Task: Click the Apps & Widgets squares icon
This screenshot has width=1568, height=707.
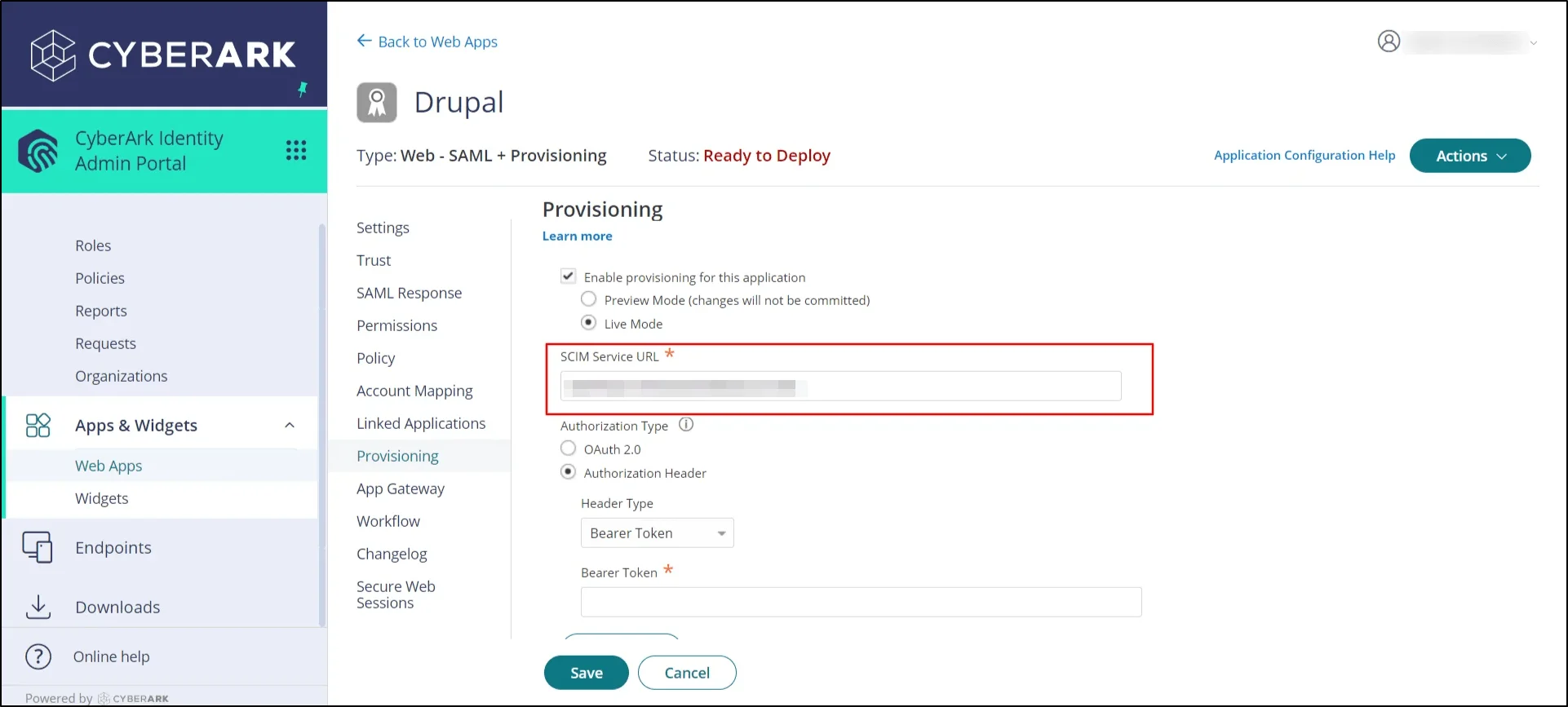Action: click(x=38, y=425)
